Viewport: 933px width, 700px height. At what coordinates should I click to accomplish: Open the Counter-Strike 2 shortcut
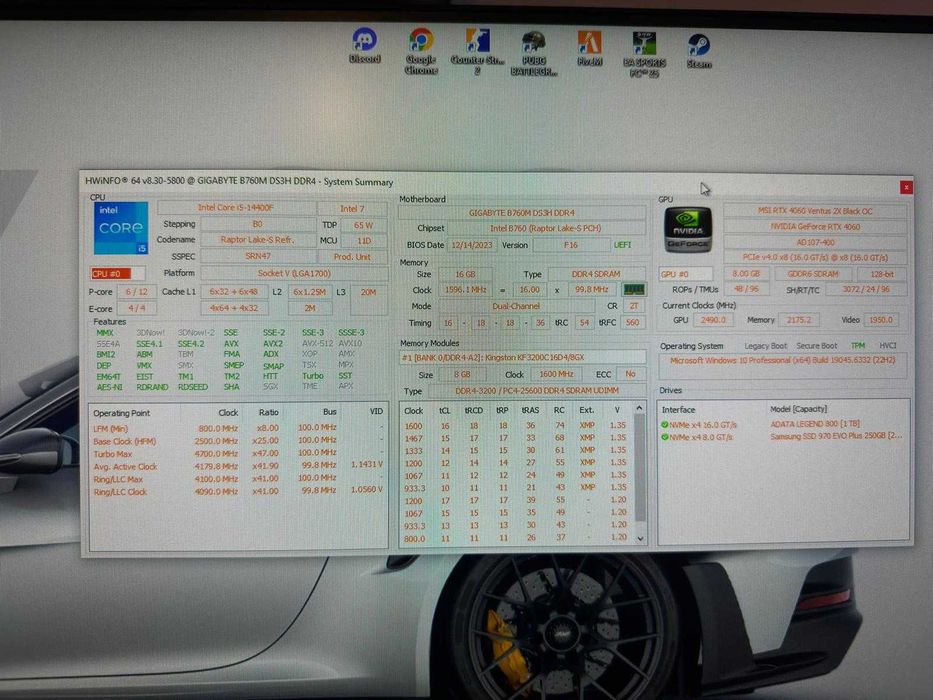point(477,51)
